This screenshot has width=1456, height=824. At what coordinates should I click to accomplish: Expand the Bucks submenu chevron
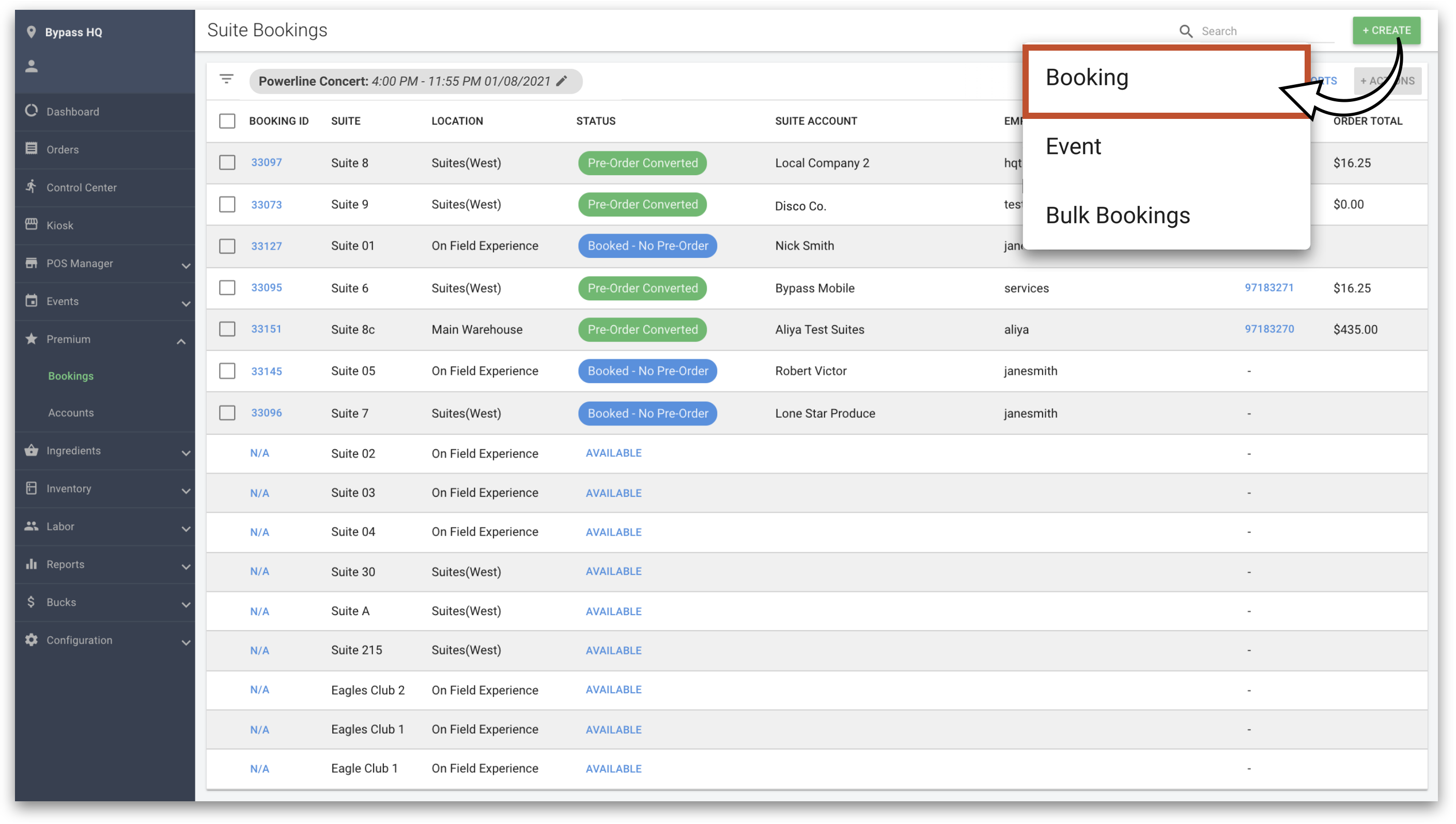tap(185, 604)
